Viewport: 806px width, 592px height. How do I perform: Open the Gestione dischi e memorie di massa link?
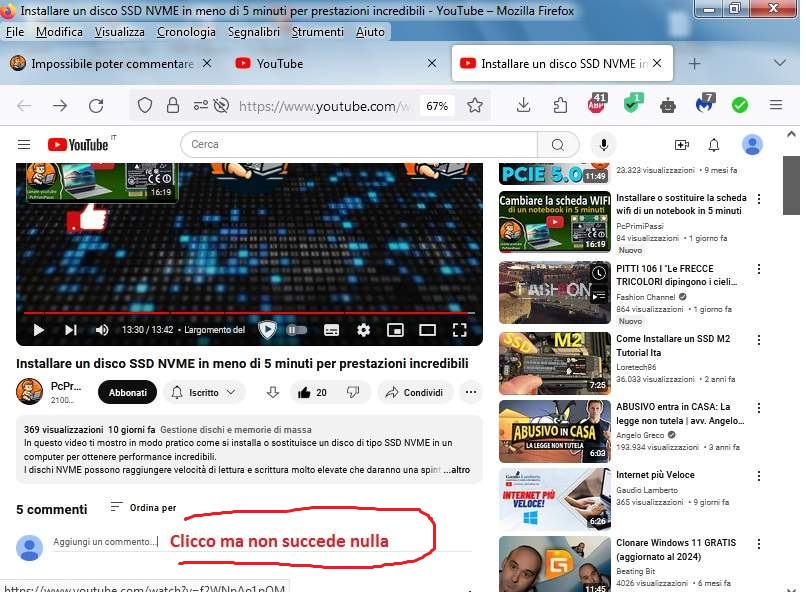pos(236,430)
